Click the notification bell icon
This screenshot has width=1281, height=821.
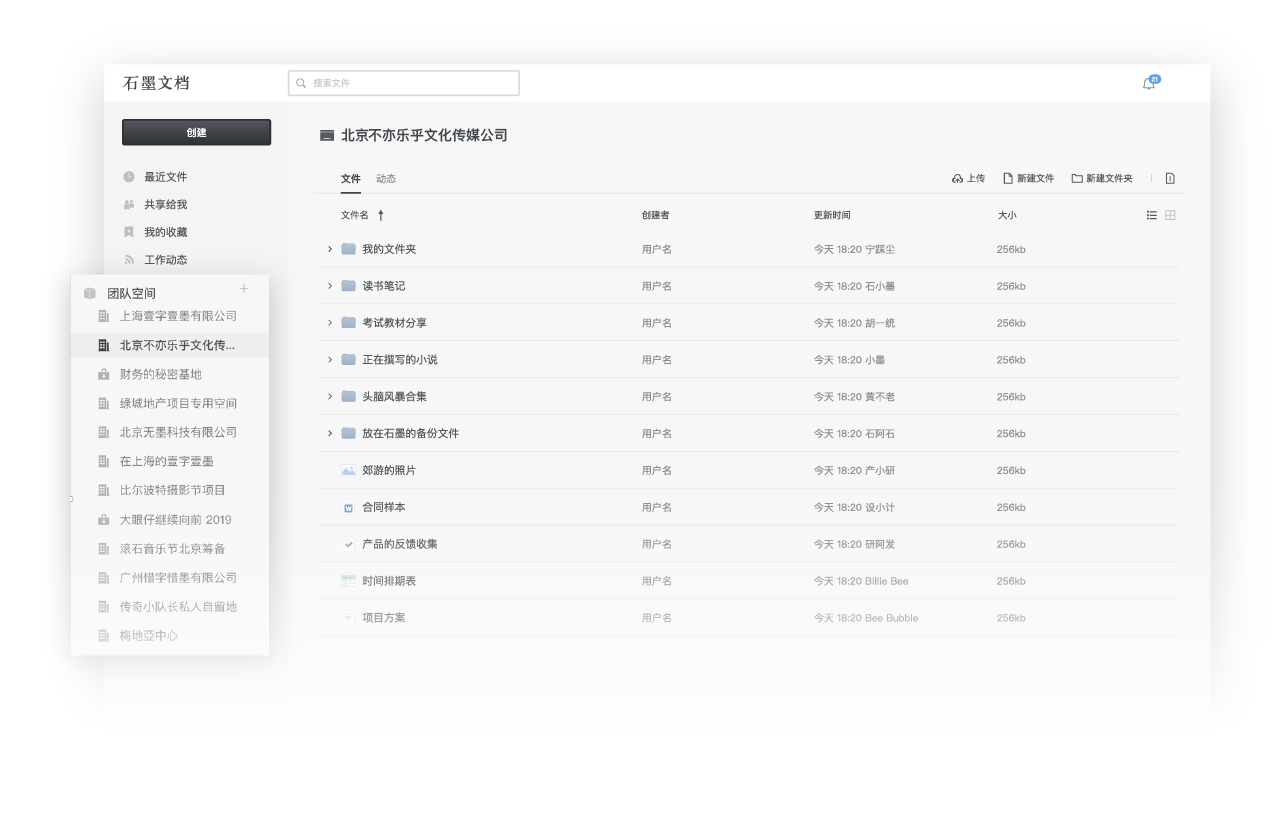tap(1148, 84)
